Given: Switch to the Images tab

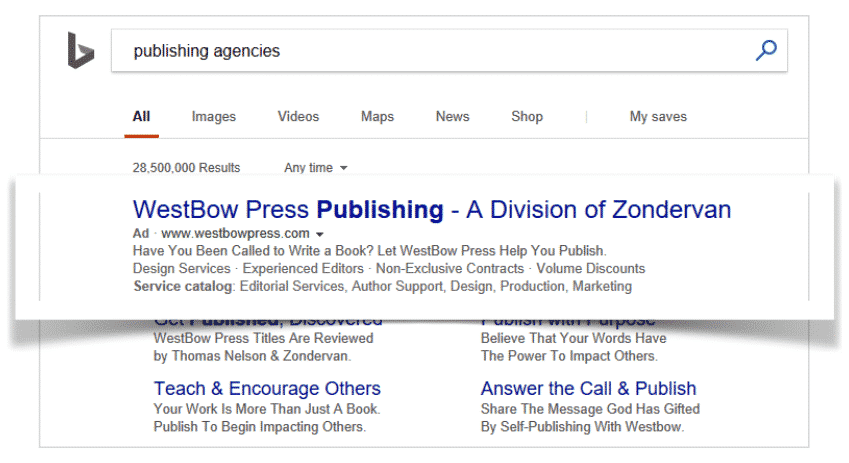Looking at the screenshot, I should [x=214, y=116].
